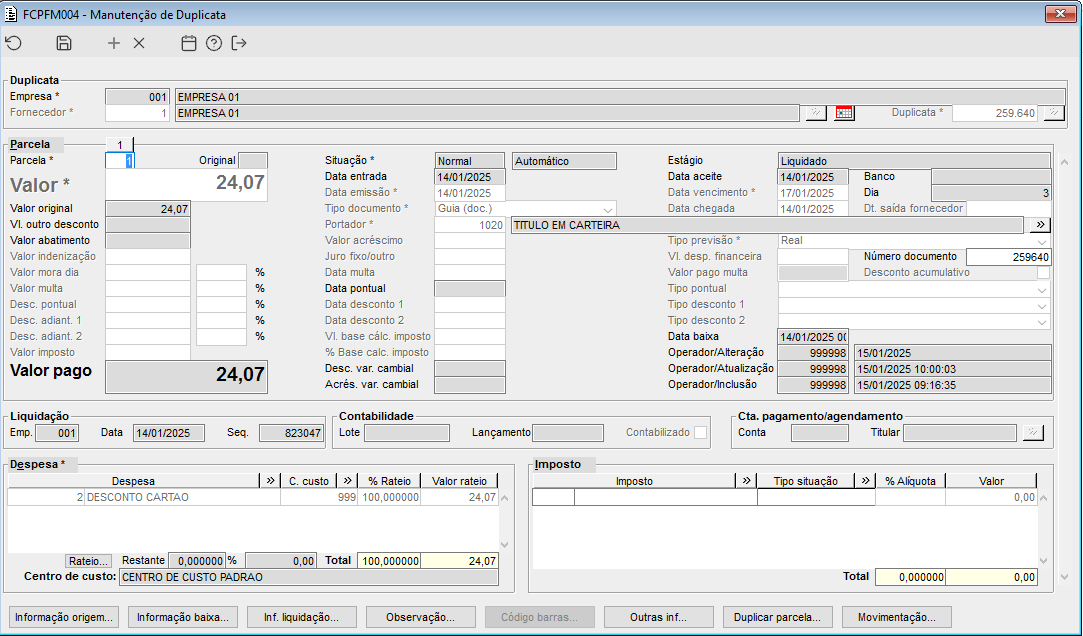Open the Tipo documento dropdown
Screen dimensions: 1083x636
pyautogui.click(x=608, y=209)
